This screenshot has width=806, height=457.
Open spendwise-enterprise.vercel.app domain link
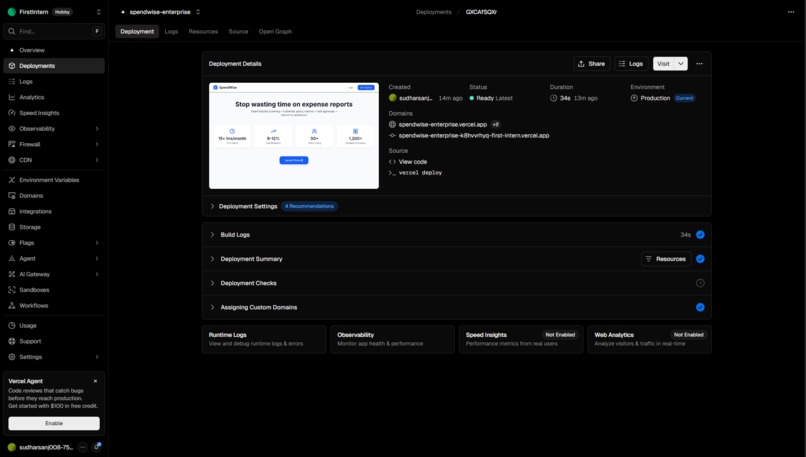(443, 124)
